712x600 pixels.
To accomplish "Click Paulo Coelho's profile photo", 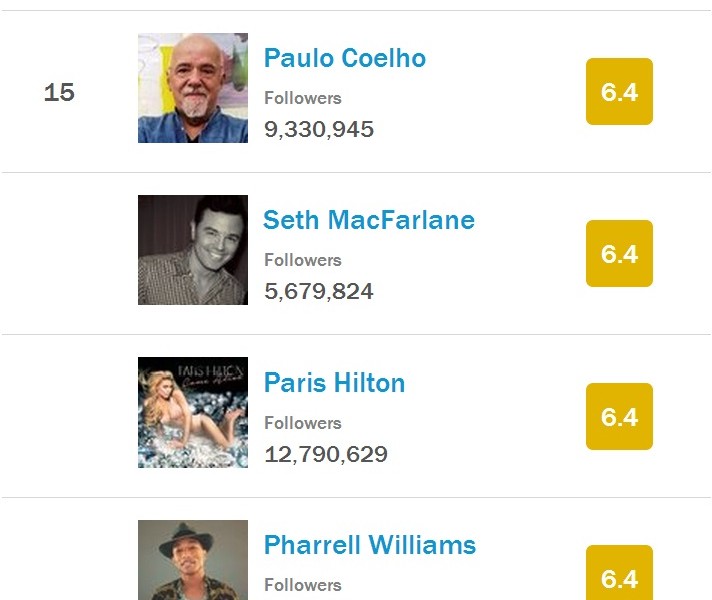I will [x=193, y=88].
